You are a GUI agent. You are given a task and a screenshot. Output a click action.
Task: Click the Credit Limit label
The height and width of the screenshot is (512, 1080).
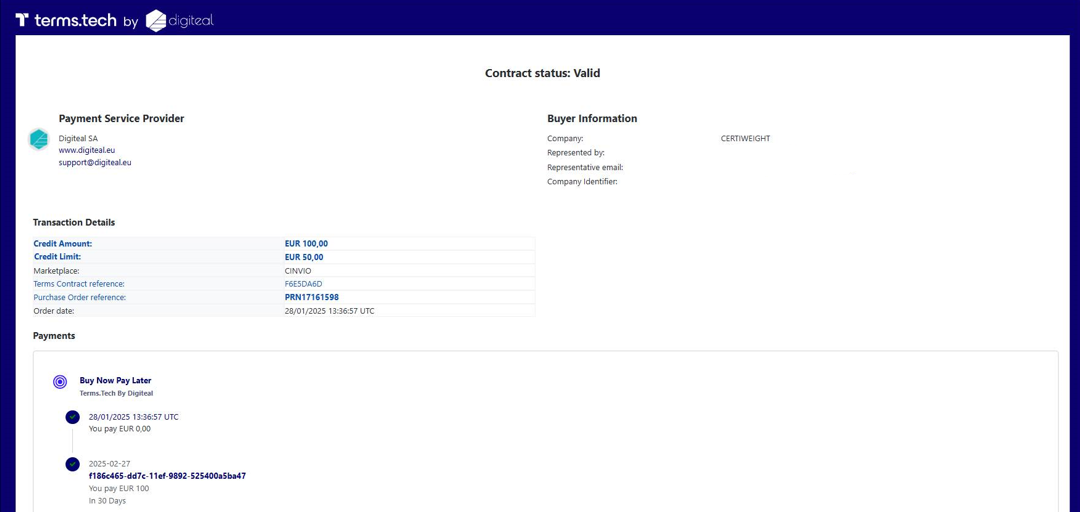pos(57,257)
